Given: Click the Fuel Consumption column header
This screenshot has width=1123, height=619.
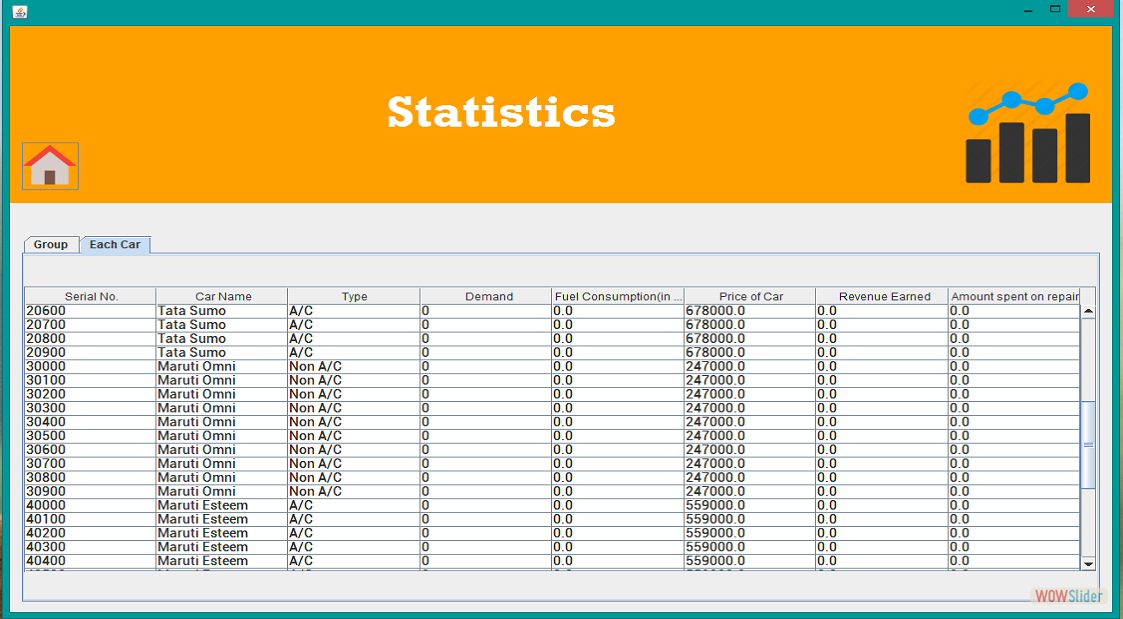Looking at the screenshot, I should [618, 296].
